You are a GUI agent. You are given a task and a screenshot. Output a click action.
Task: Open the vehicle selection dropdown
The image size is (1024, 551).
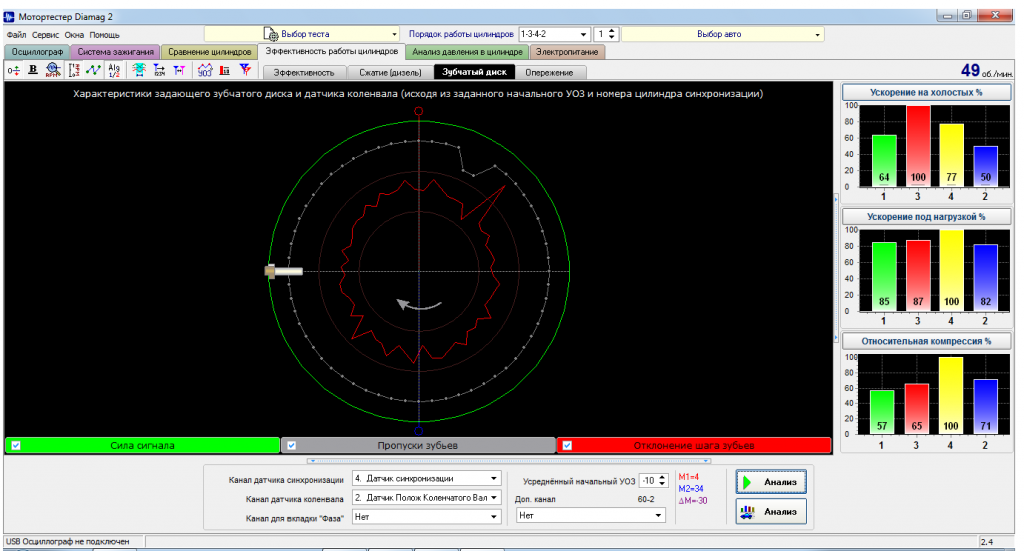[722, 34]
